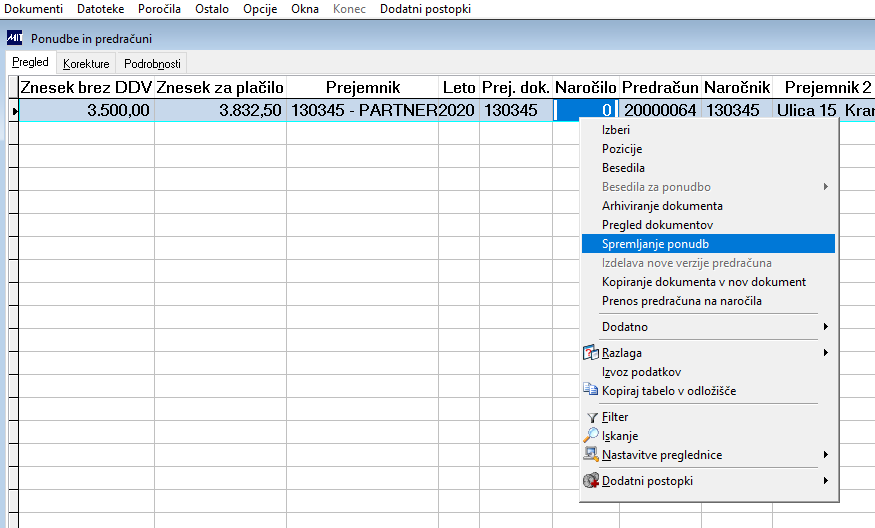Expand the Besedila za ponudbo submenu arrow
This screenshot has width=875, height=528.
point(826,186)
